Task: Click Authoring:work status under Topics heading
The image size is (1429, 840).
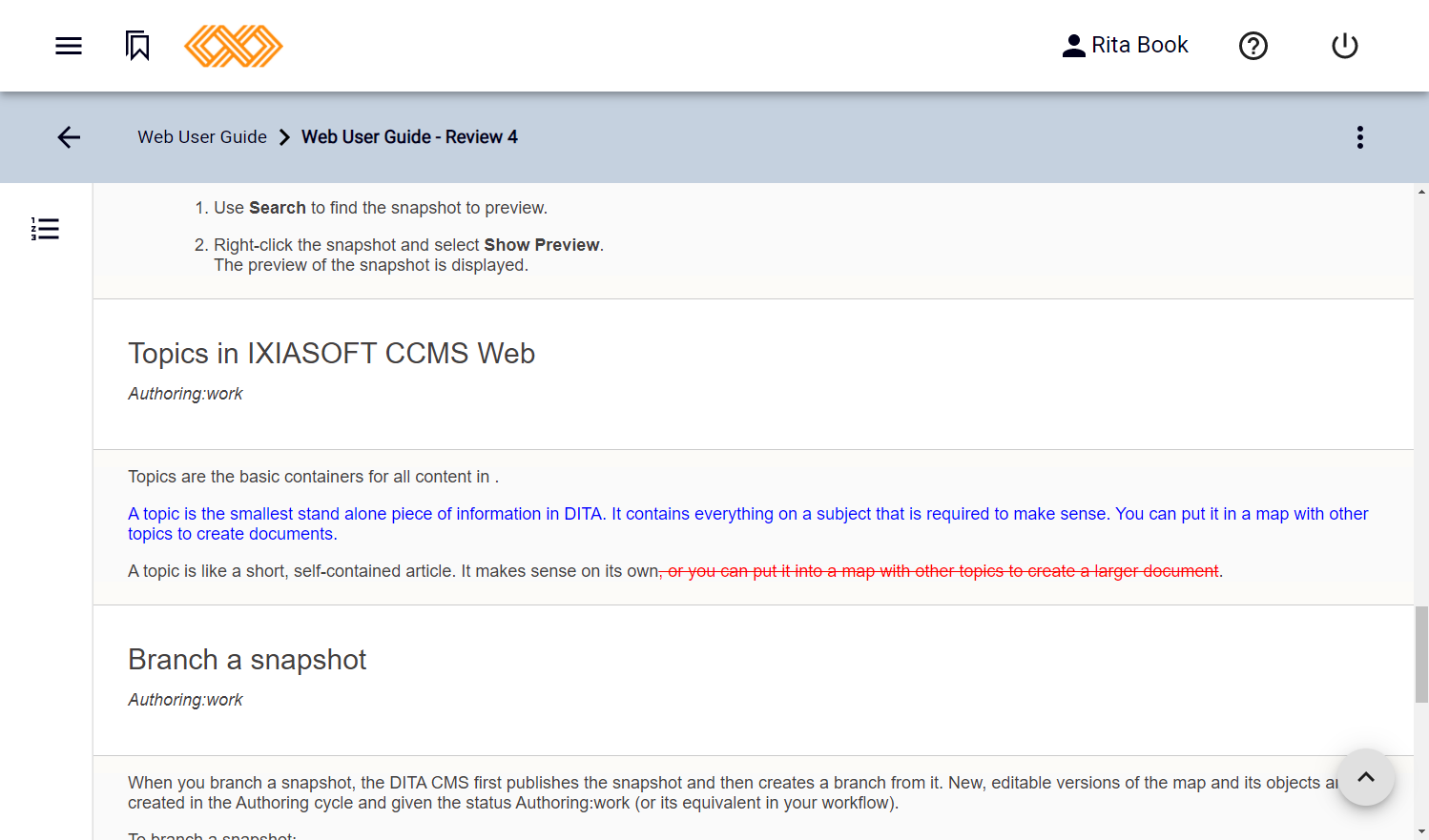Action: pyautogui.click(x=185, y=394)
